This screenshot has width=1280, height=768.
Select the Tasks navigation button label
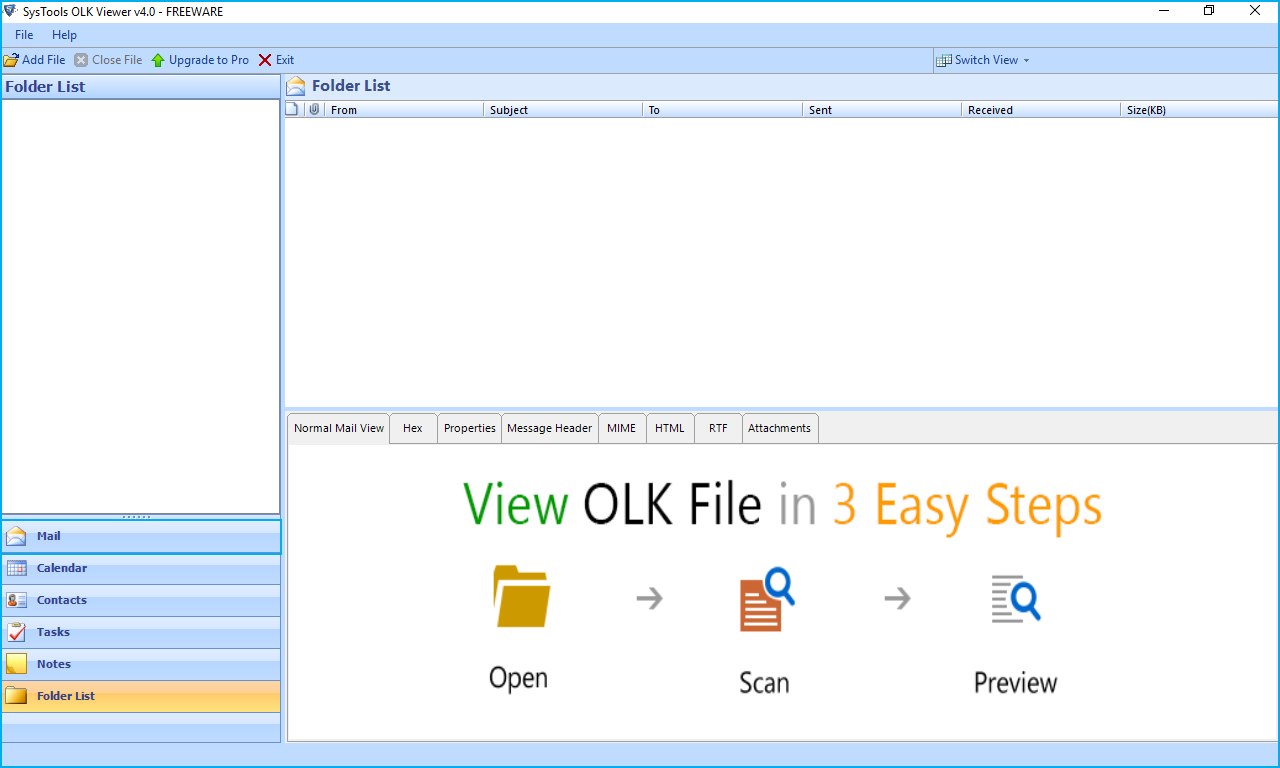tap(54, 632)
